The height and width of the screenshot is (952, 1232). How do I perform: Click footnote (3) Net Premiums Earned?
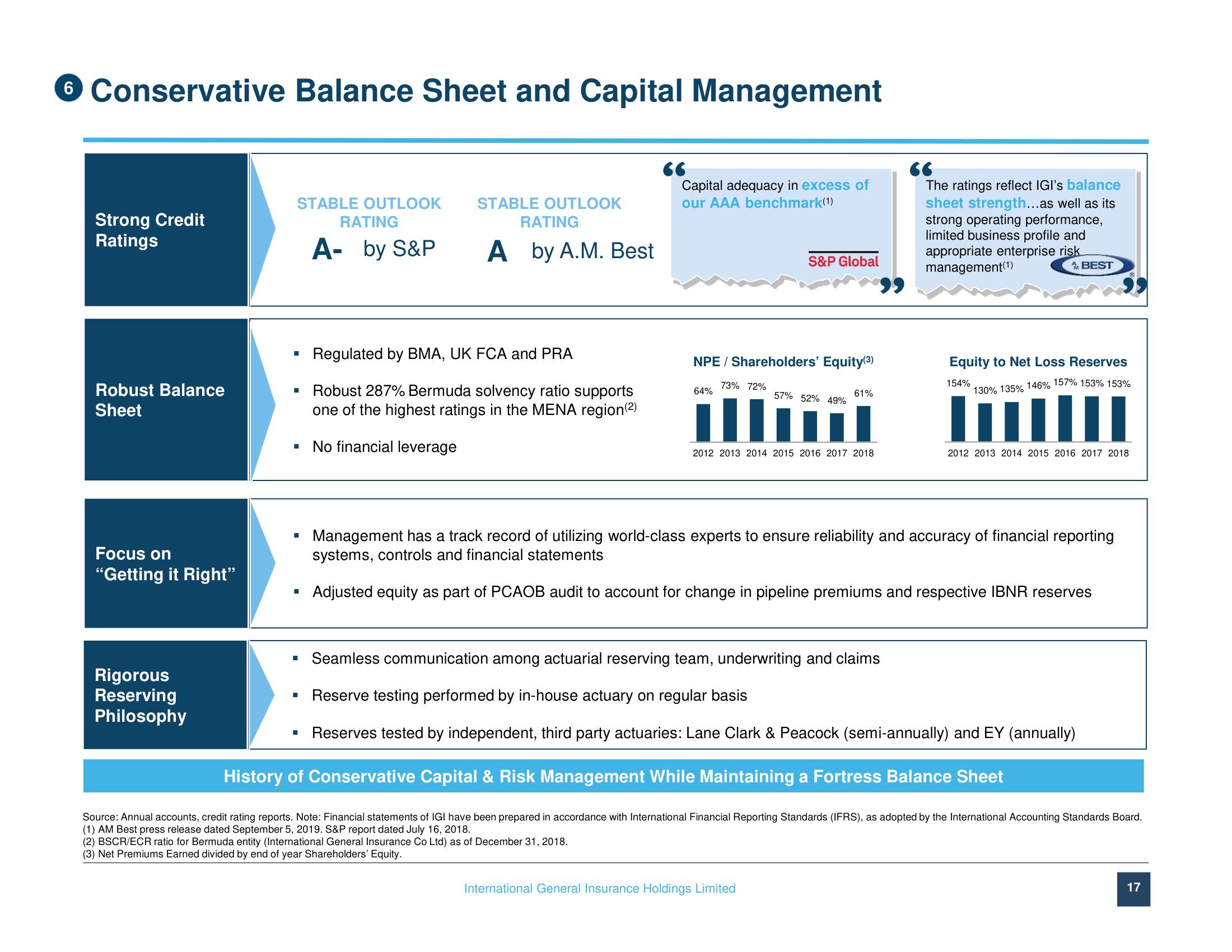242,855
